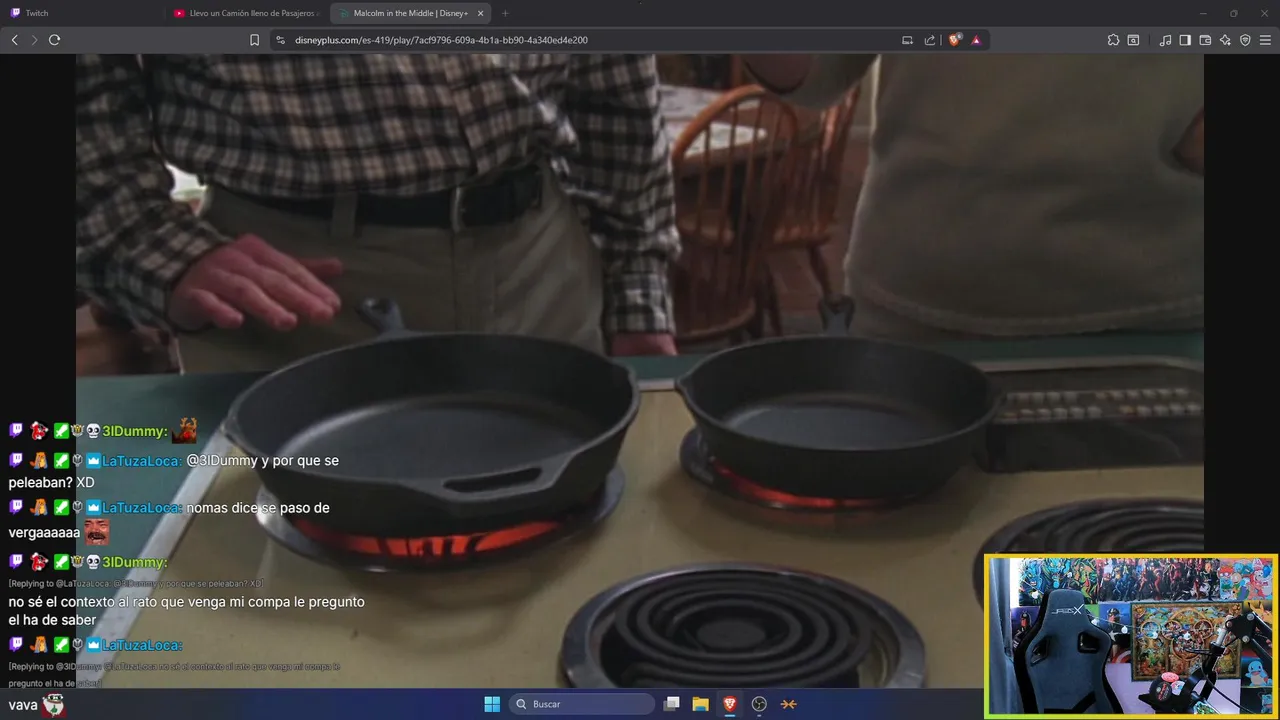This screenshot has height=720, width=1280.
Task: Open File Explorer from the taskbar
Action: 701,704
